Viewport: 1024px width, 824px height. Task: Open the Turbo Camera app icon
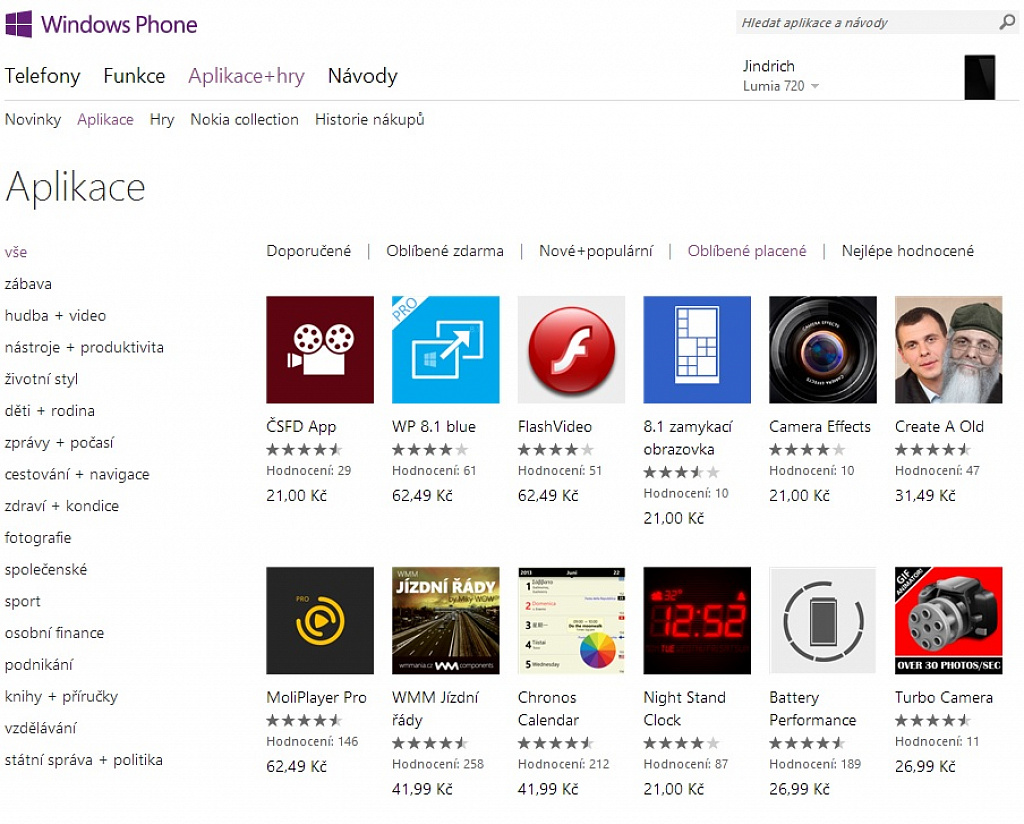click(x=948, y=620)
